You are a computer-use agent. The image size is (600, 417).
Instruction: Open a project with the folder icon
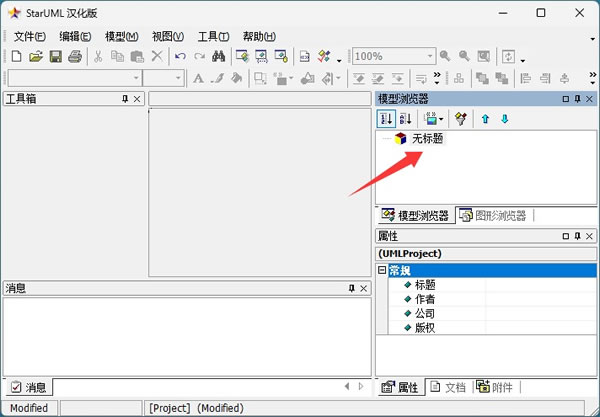tap(36, 57)
